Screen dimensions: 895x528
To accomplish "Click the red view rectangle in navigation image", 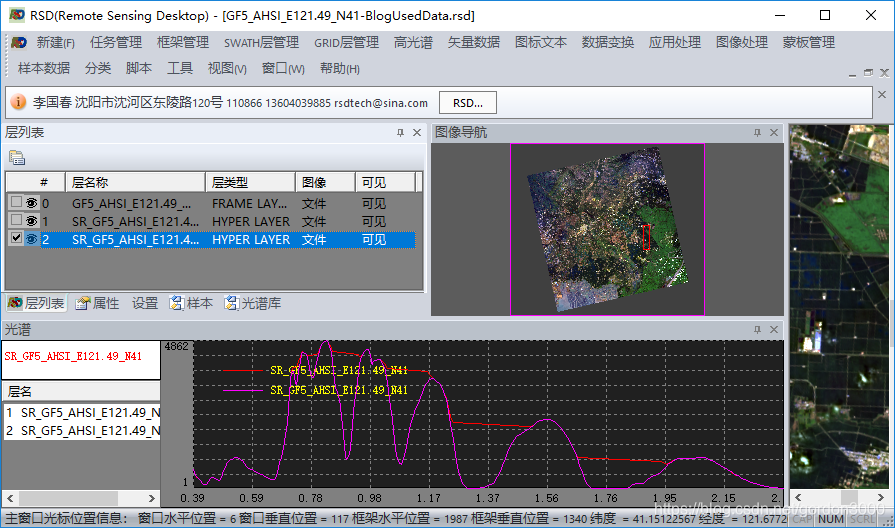I will click(647, 237).
